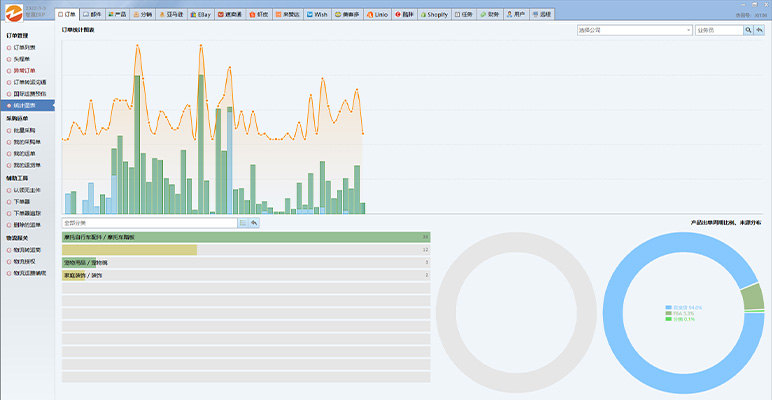Switch to the Shopify tab
Viewport: 772px width, 418px height.
433,16
